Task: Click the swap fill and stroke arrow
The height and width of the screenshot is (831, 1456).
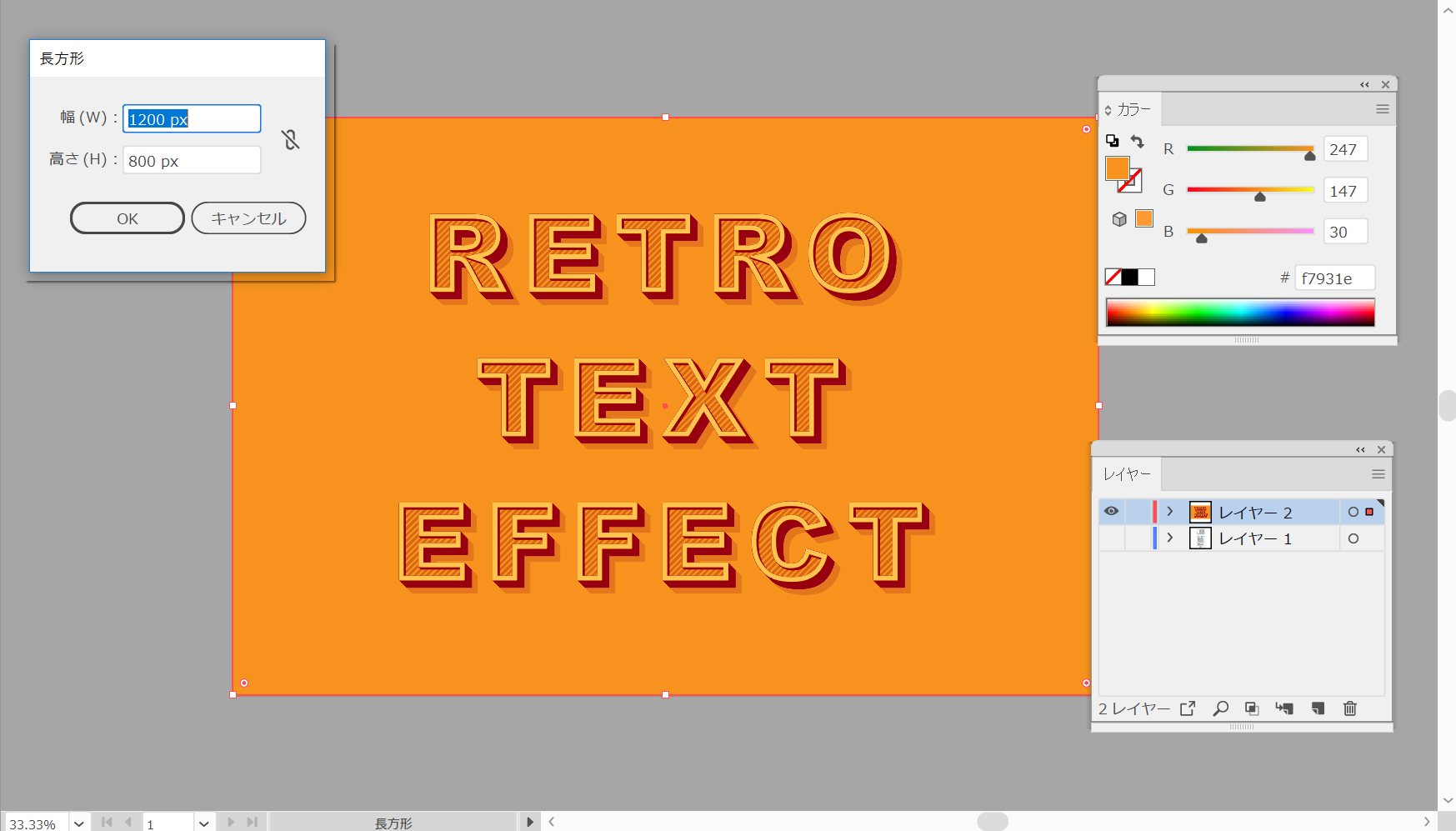Action: pyautogui.click(x=1138, y=141)
